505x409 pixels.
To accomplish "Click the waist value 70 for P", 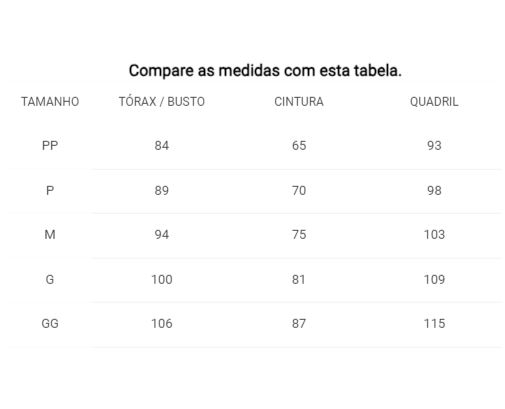I will (299, 191).
